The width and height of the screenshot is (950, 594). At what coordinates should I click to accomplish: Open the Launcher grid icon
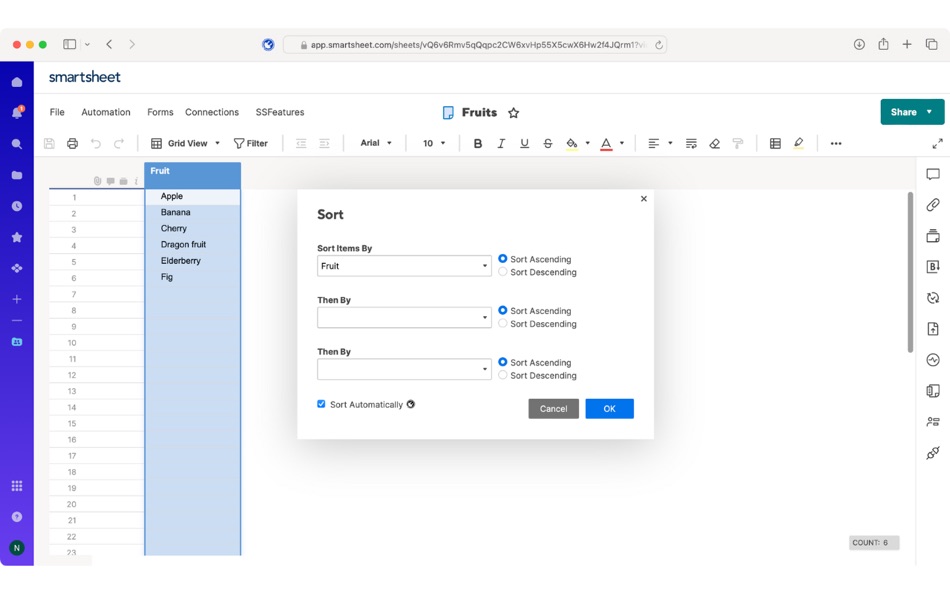(x=17, y=486)
